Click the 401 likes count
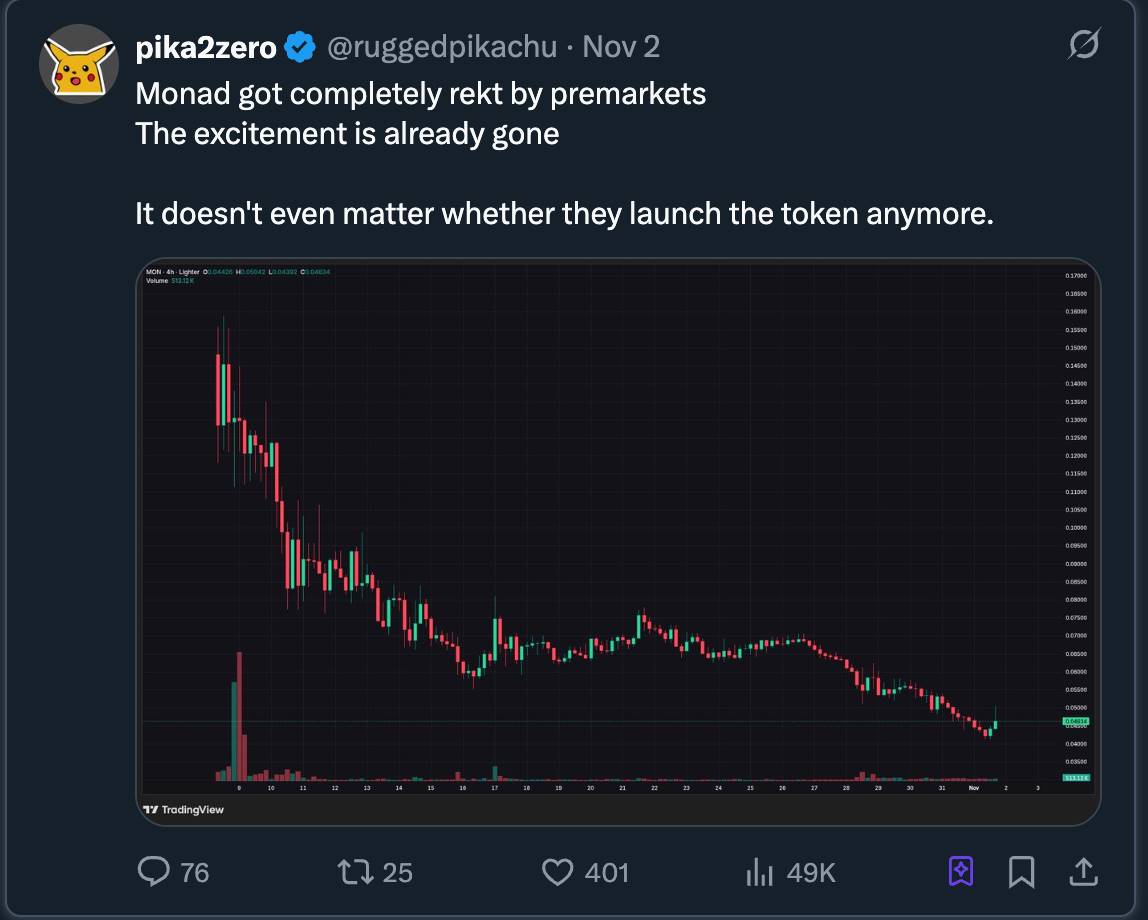Viewport: 1148px width, 920px height. (x=607, y=873)
